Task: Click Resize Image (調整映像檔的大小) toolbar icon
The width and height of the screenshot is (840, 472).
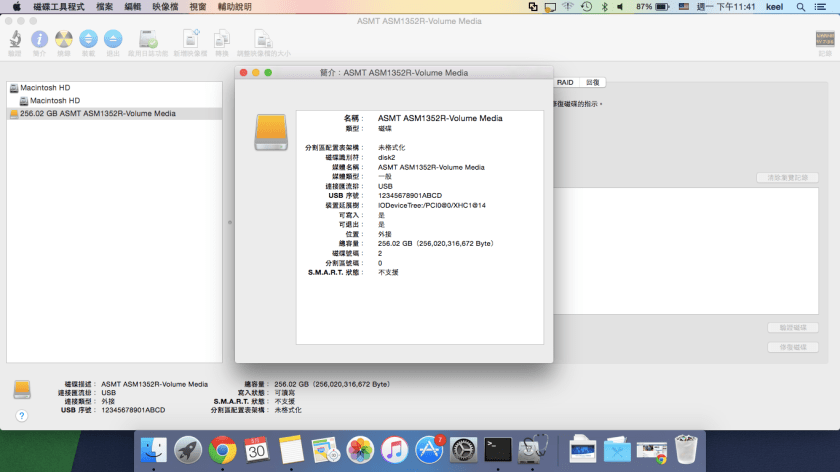Action: tap(263, 40)
